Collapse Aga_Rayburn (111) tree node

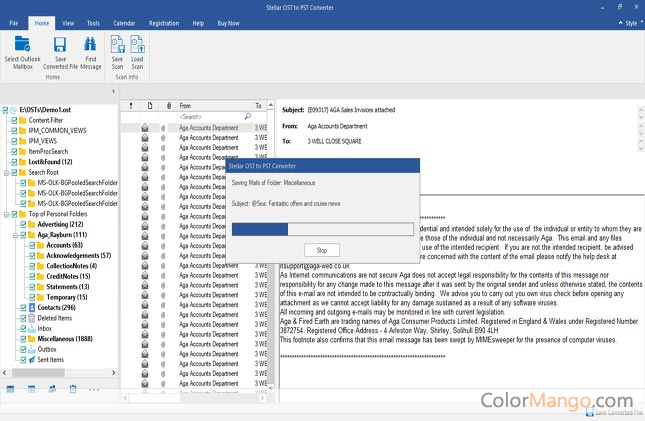click(15, 235)
